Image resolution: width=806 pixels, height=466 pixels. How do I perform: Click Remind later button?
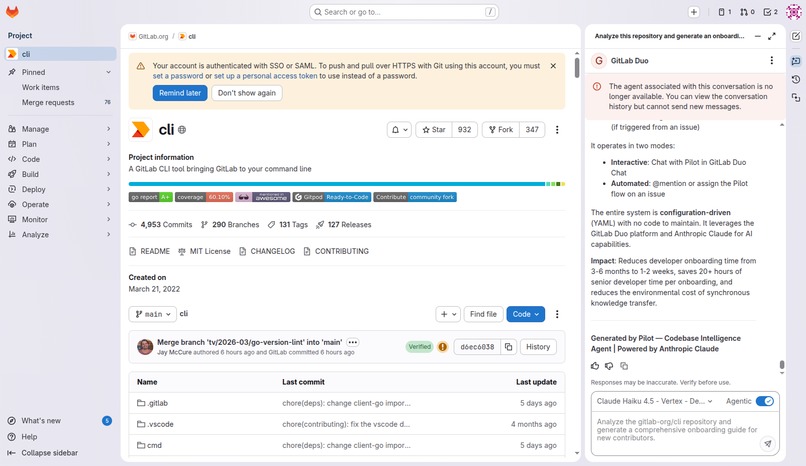click(180, 93)
